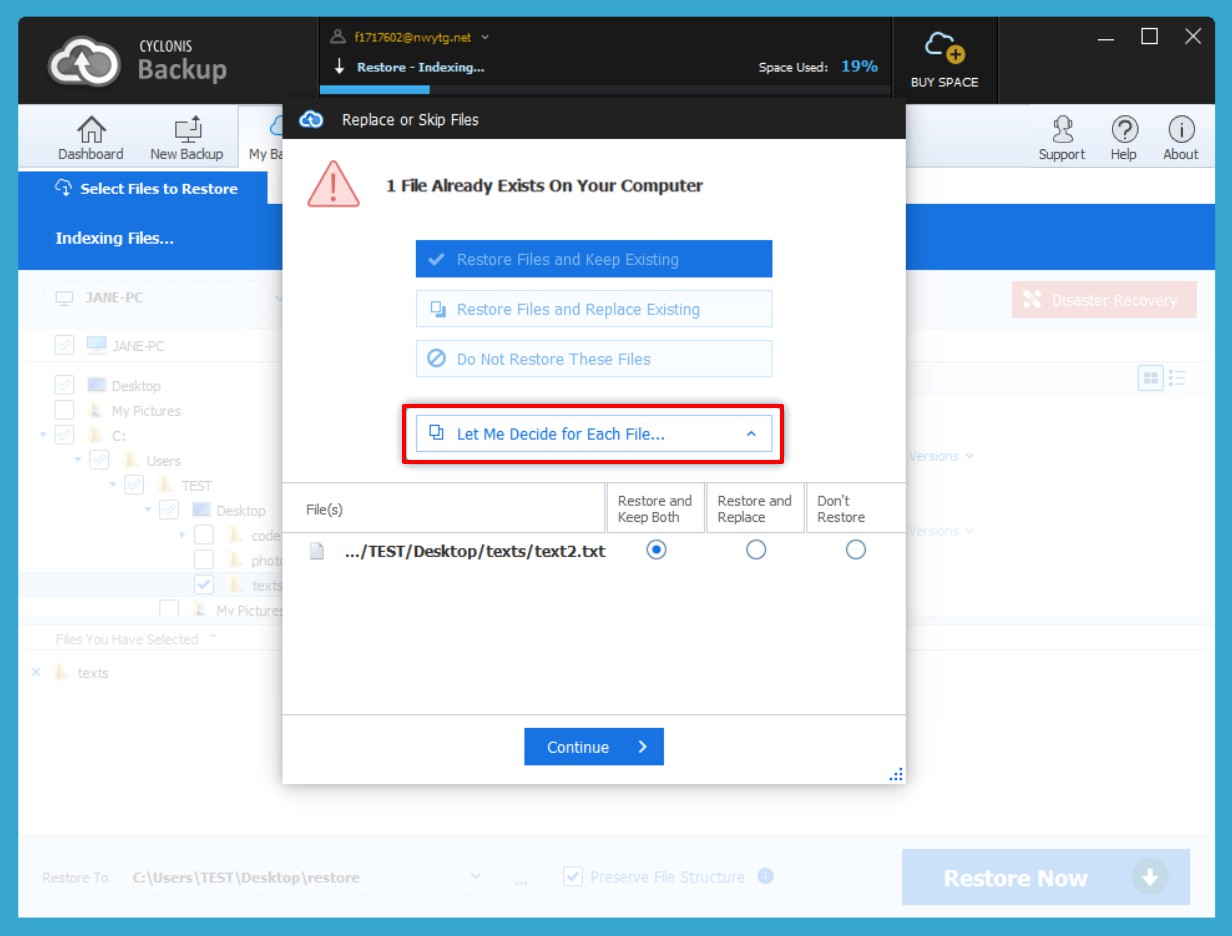This screenshot has width=1232, height=936.
Task: Choose Restore Files and Replace Existing option
Action: (594, 309)
